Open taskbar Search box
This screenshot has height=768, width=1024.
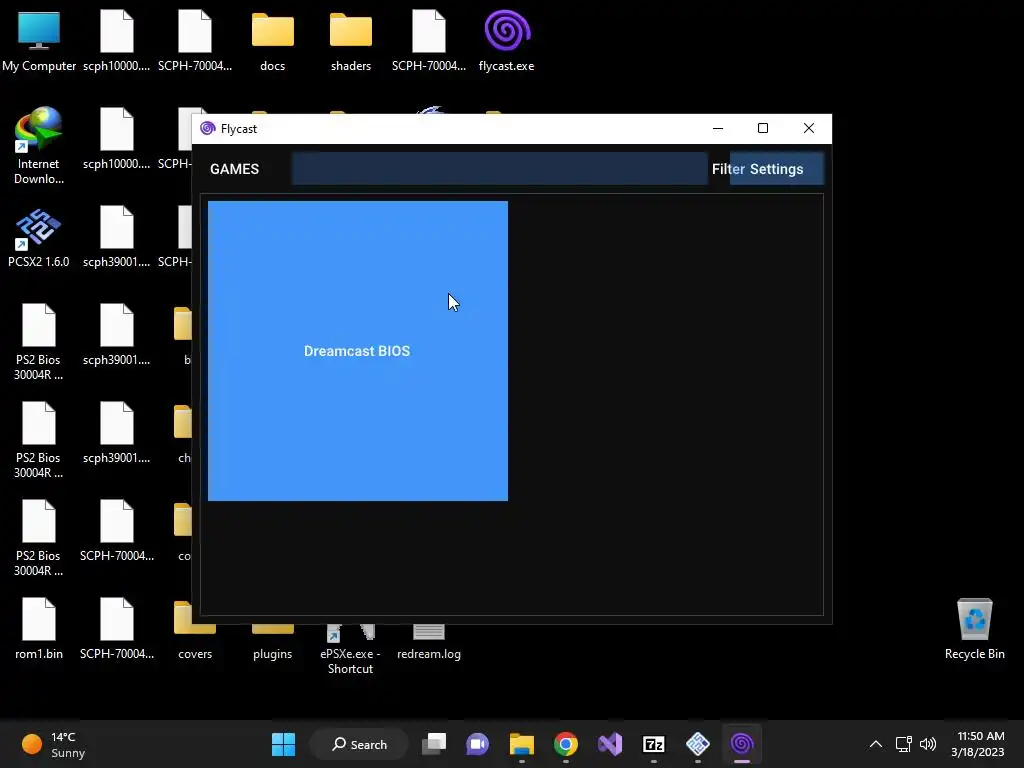click(x=359, y=744)
